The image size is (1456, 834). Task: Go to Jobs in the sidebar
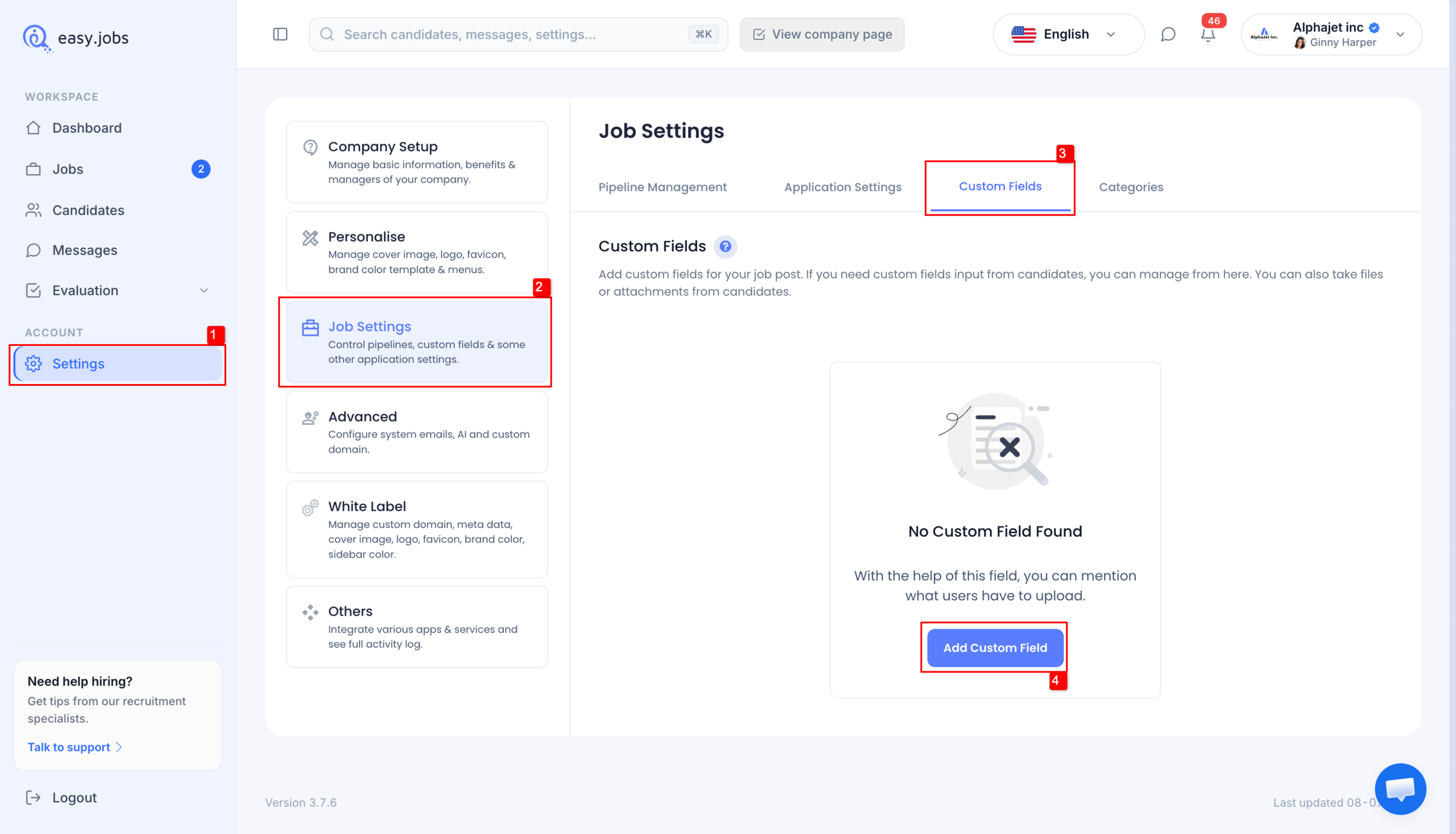click(x=117, y=169)
